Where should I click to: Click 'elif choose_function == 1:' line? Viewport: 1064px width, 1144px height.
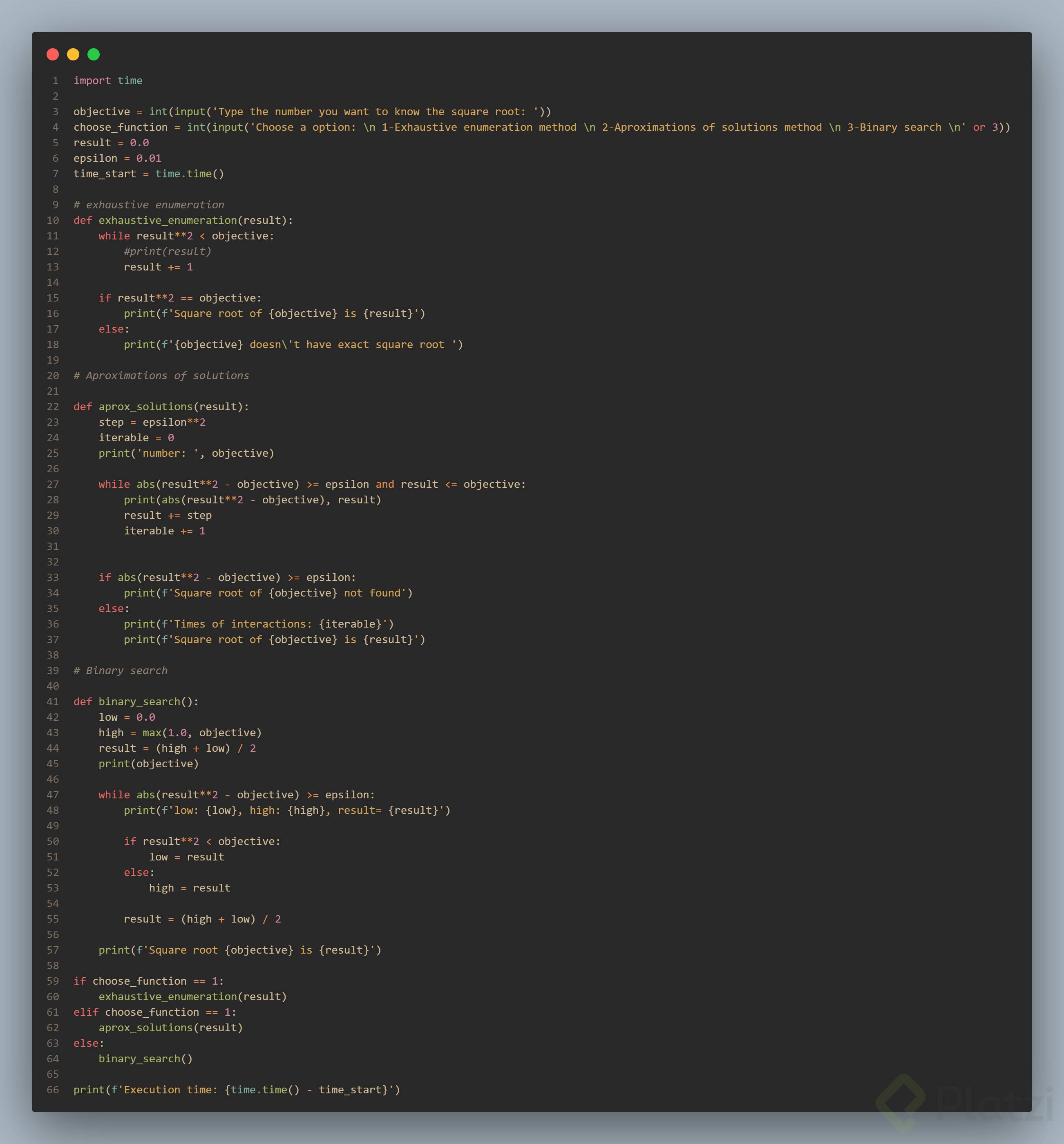pyautogui.click(x=155, y=1013)
